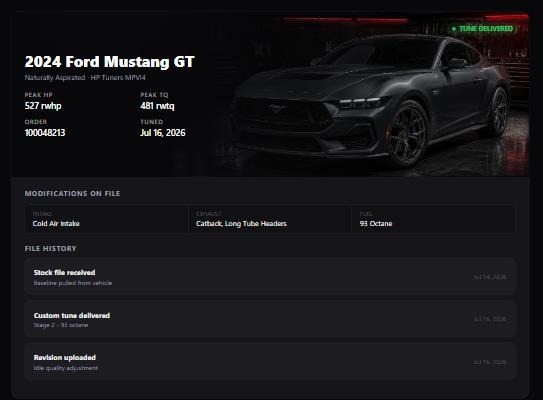Click the 481 rwtq peak torque value
543x400 pixels.
[157, 106]
